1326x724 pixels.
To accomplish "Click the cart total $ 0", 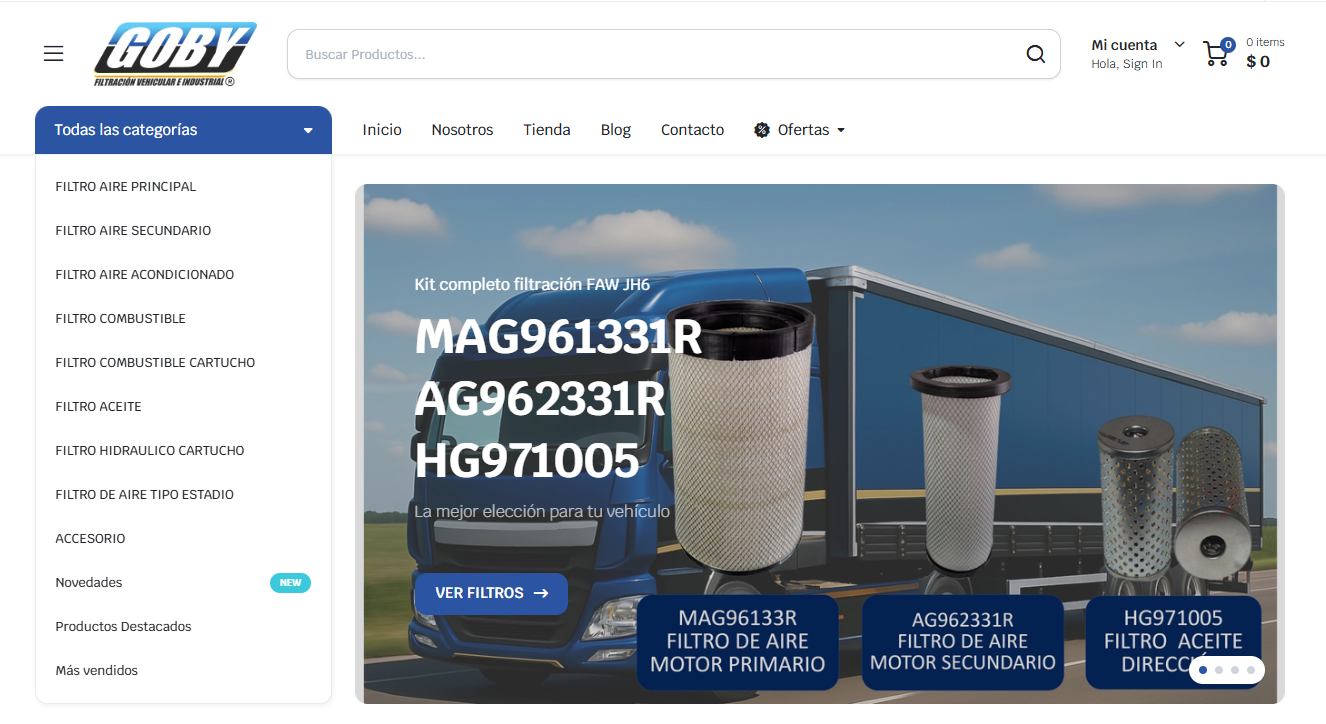I will point(1258,62).
